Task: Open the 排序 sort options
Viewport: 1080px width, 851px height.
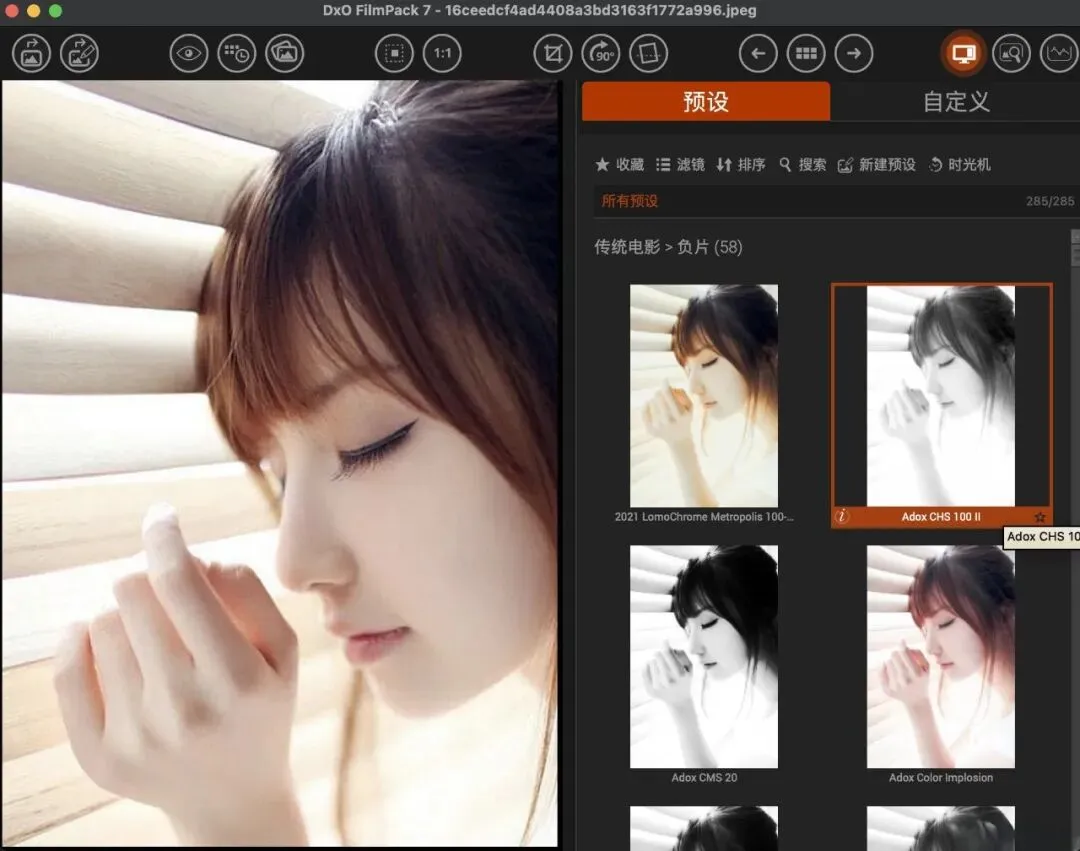Action: pyautogui.click(x=741, y=165)
